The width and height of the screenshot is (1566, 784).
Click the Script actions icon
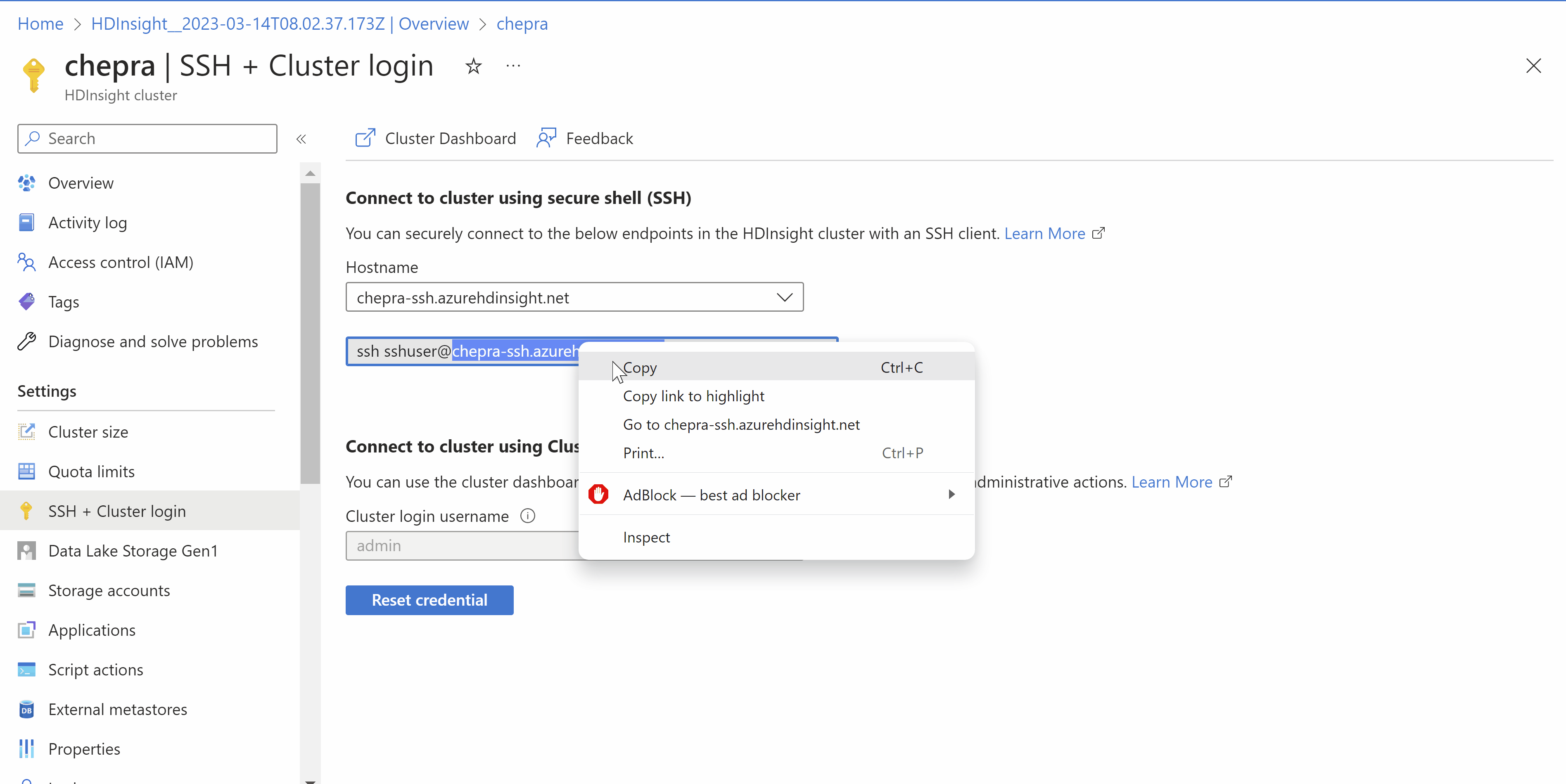[x=26, y=670]
